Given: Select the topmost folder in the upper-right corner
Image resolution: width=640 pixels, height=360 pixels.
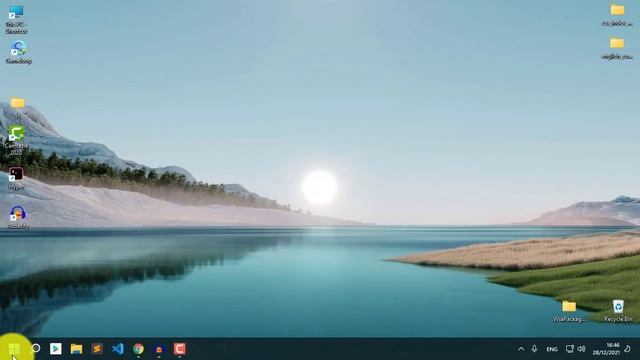Looking at the screenshot, I should tap(617, 16).
